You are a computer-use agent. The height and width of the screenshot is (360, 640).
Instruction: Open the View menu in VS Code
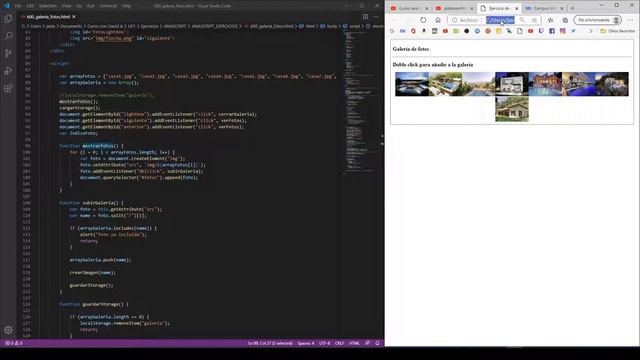coord(66,6)
